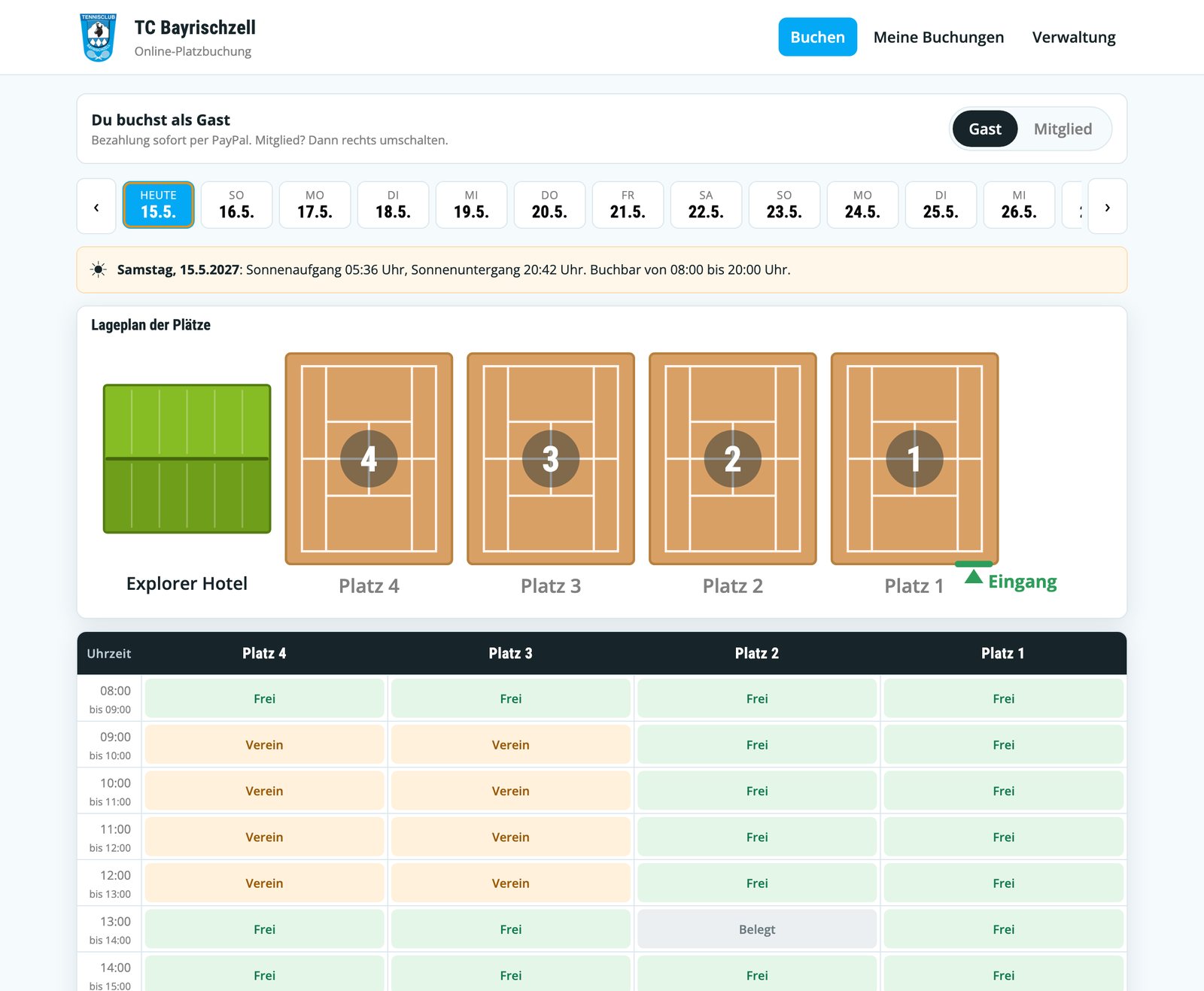This screenshot has height=991, width=1204.
Task: Book free 08:00 slot on Platz 4
Action: coord(264,698)
